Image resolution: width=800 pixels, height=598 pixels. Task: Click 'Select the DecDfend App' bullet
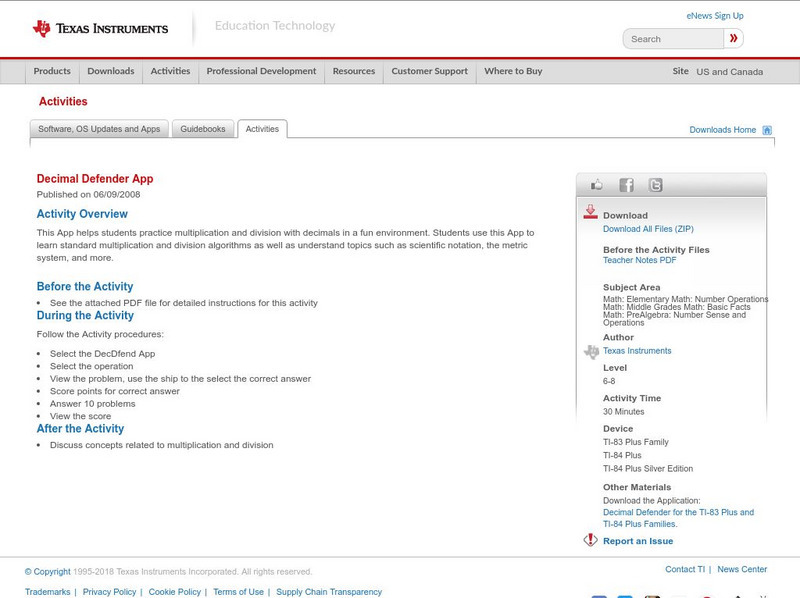(x=103, y=354)
